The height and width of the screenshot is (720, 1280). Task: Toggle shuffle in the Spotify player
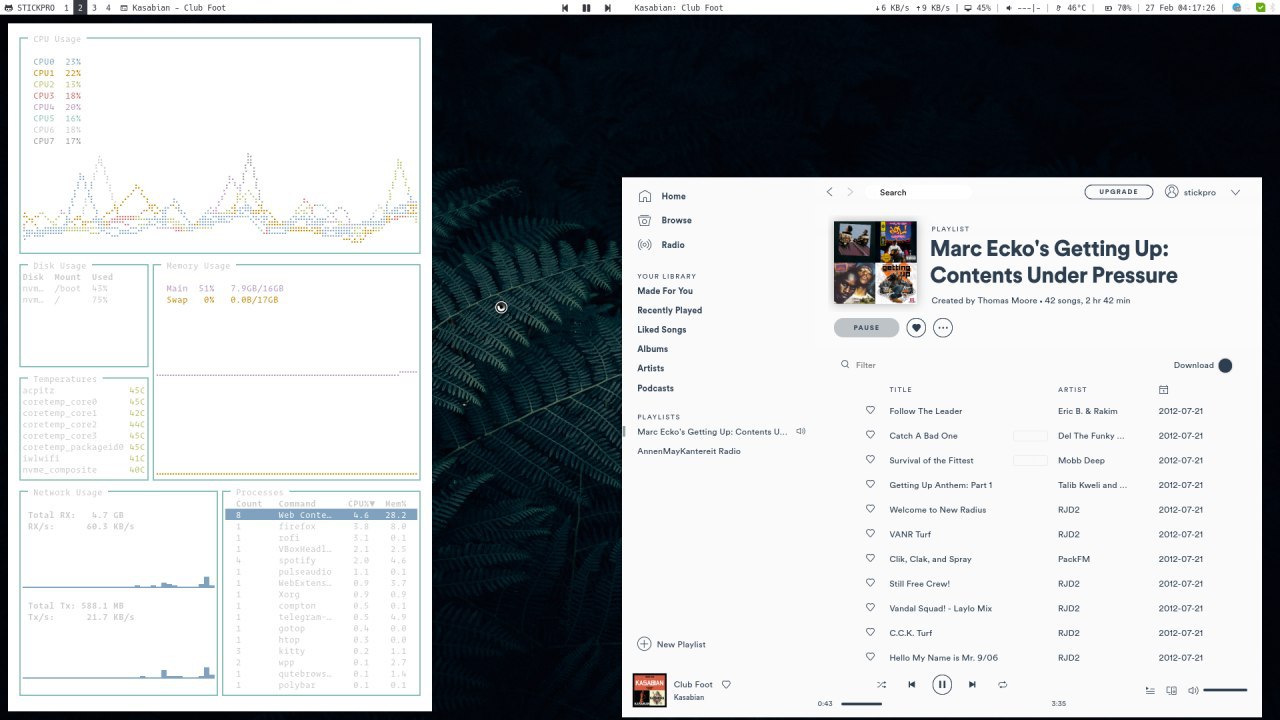click(881, 685)
